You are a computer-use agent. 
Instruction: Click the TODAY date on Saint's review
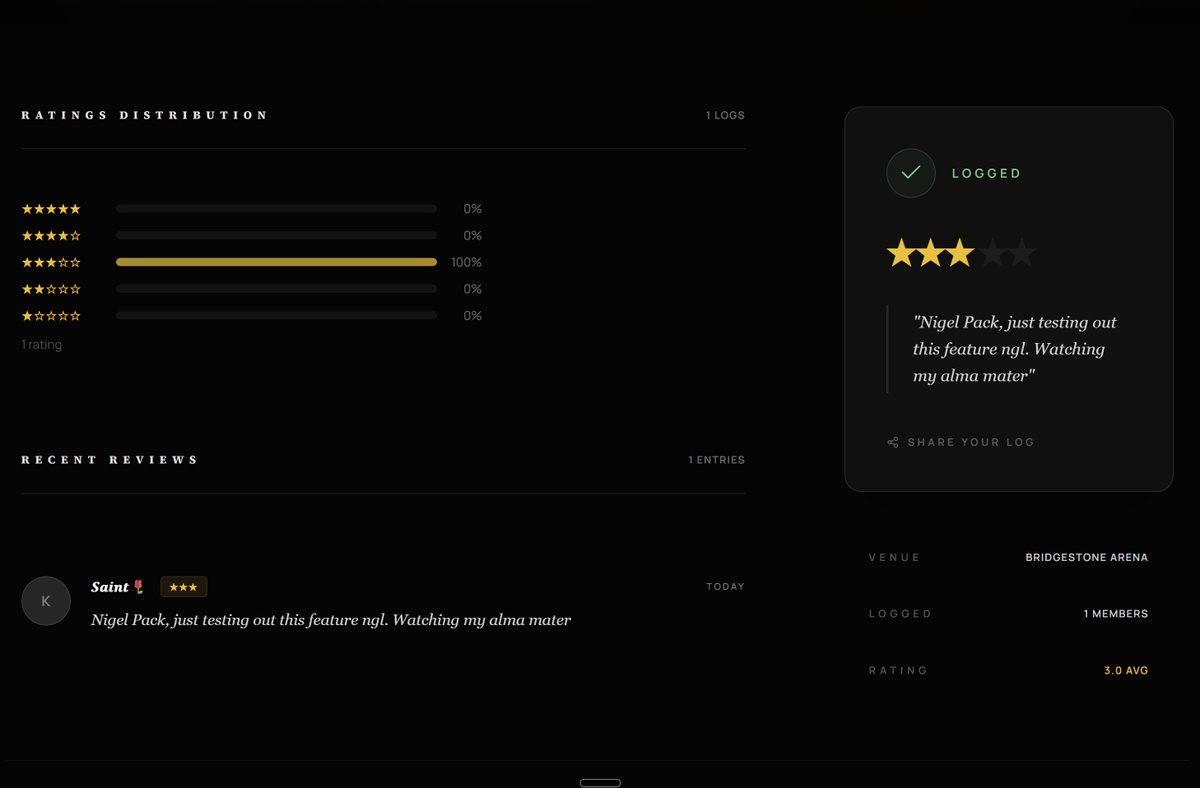tap(725, 587)
